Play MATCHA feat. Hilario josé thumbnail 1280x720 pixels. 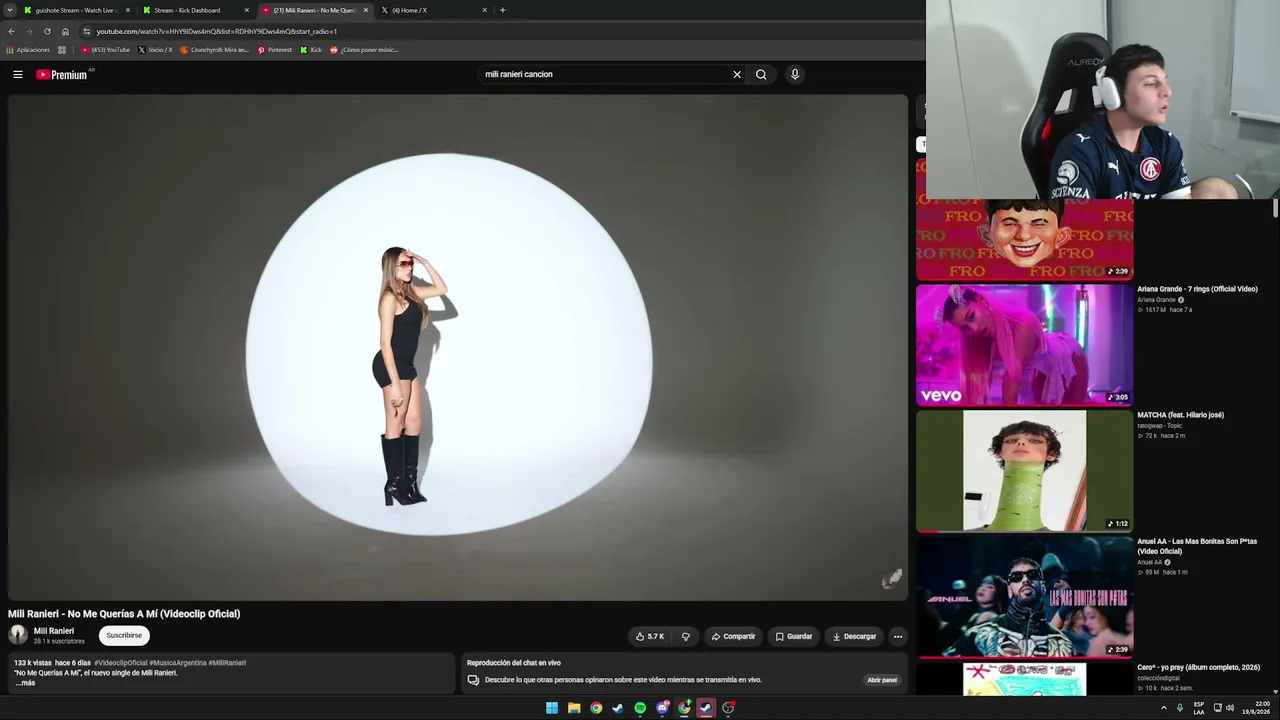click(x=1024, y=471)
